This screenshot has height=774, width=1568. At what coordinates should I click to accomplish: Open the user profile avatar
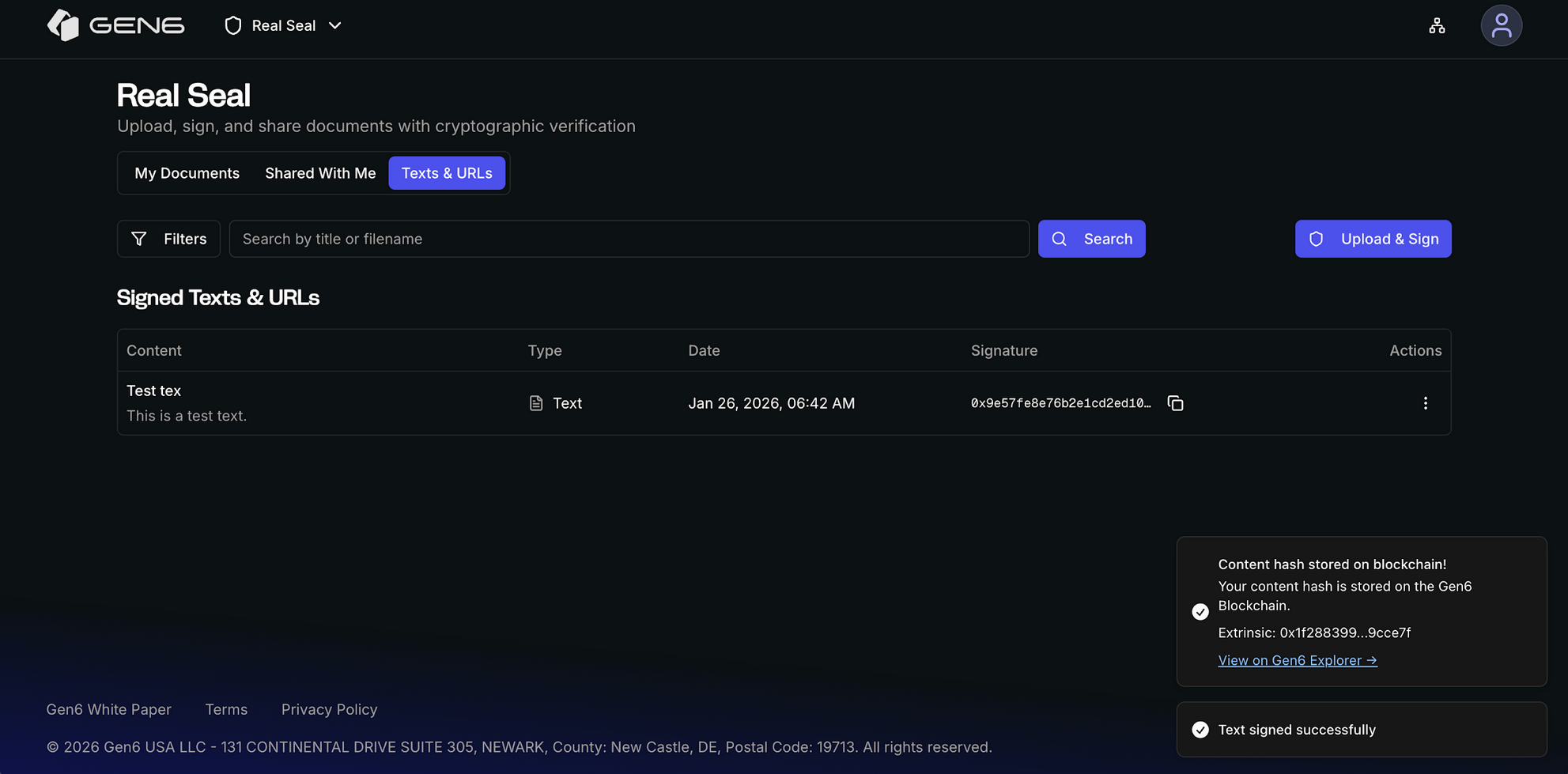coord(1501,26)
